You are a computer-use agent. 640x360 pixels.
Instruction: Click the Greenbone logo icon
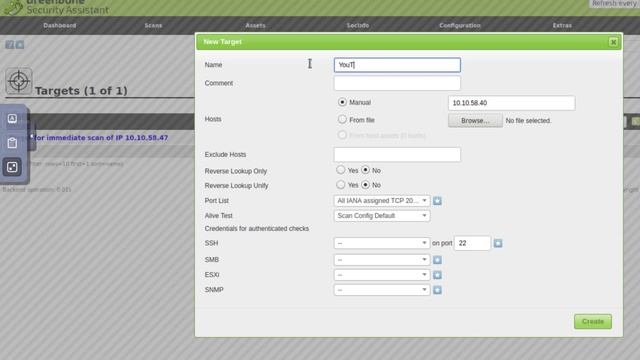pos(13,7)
